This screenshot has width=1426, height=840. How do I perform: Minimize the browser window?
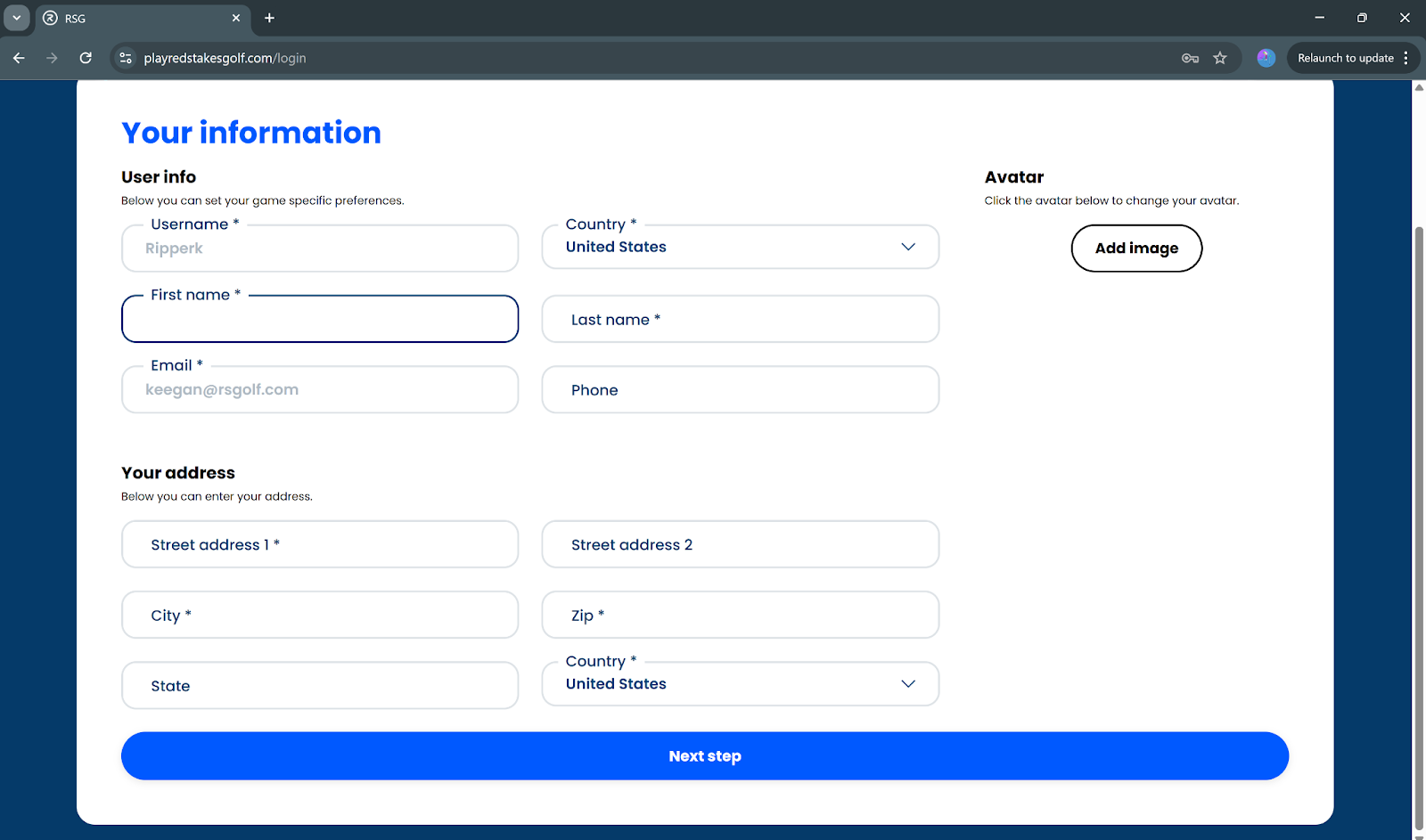click(x=1319, y=18)
